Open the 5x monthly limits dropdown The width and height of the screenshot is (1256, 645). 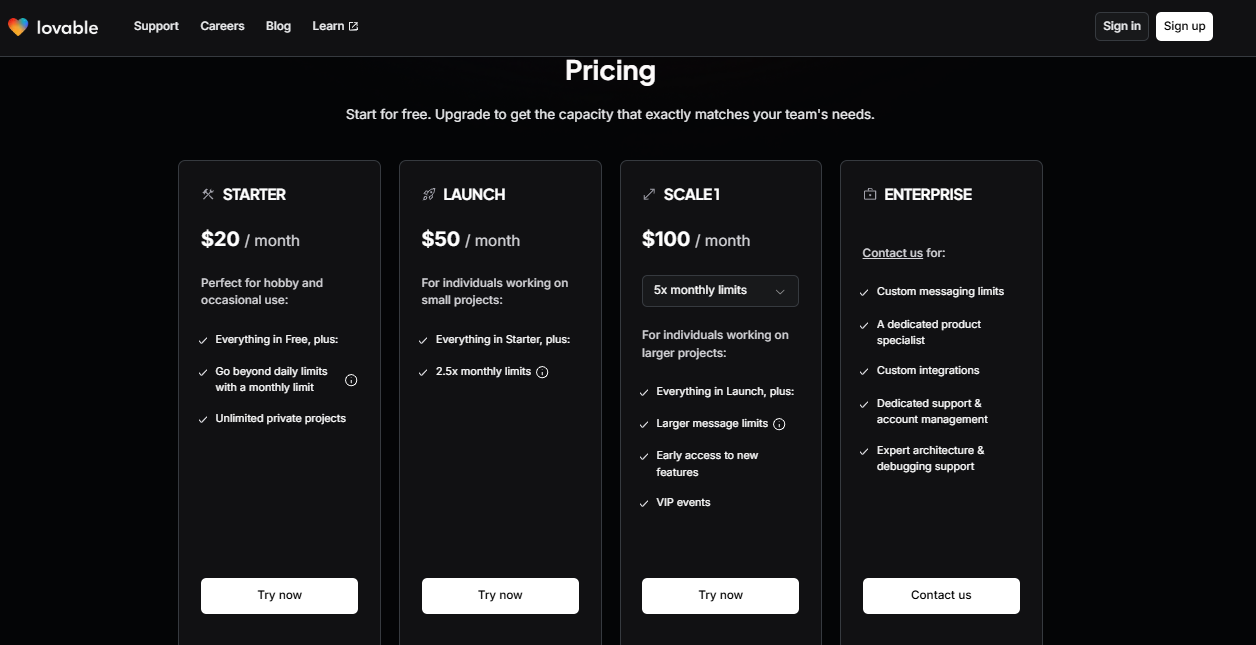(x=719, y=291)
